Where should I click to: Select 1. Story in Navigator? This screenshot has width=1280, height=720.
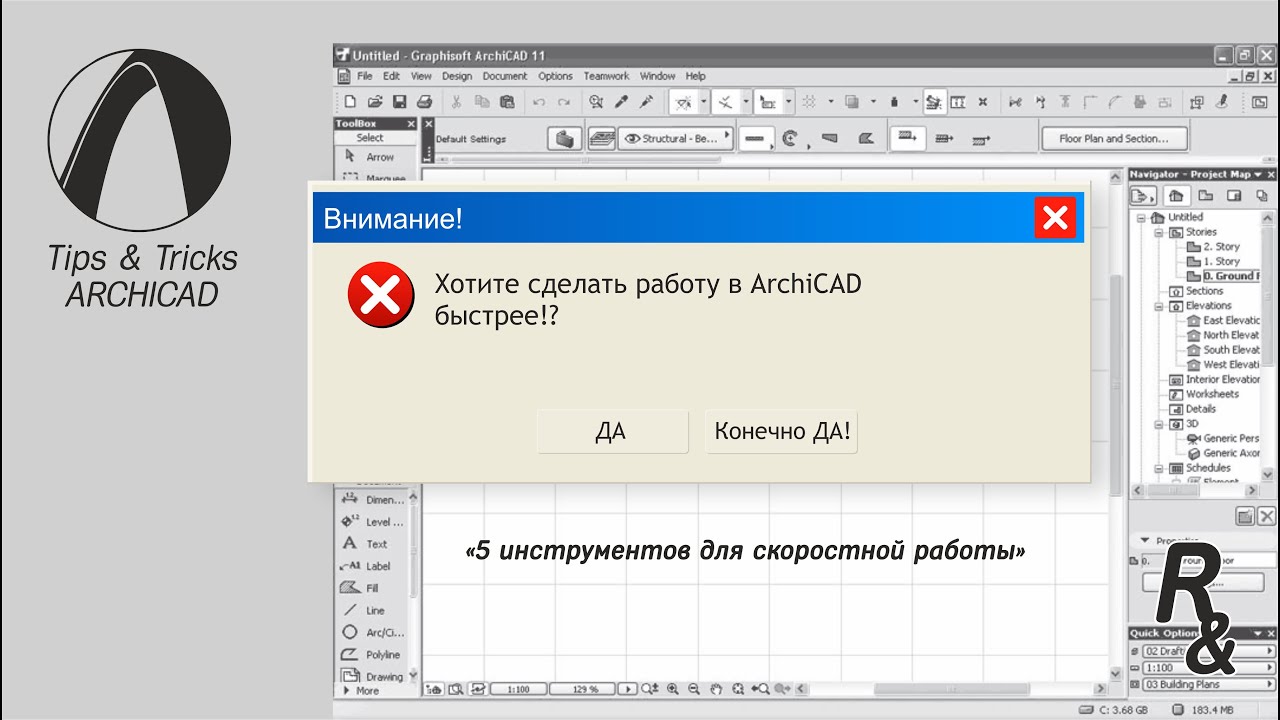pyautogui.click(x=1213, y=261)
